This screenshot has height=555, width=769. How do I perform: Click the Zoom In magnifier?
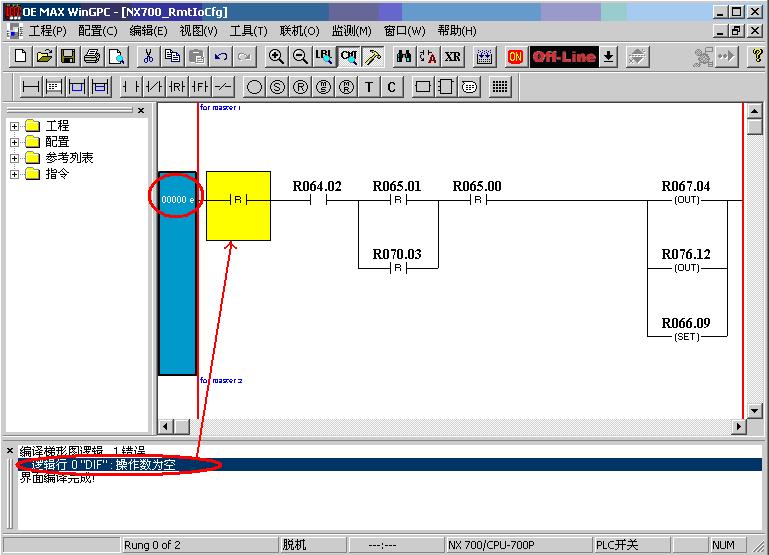276,56
